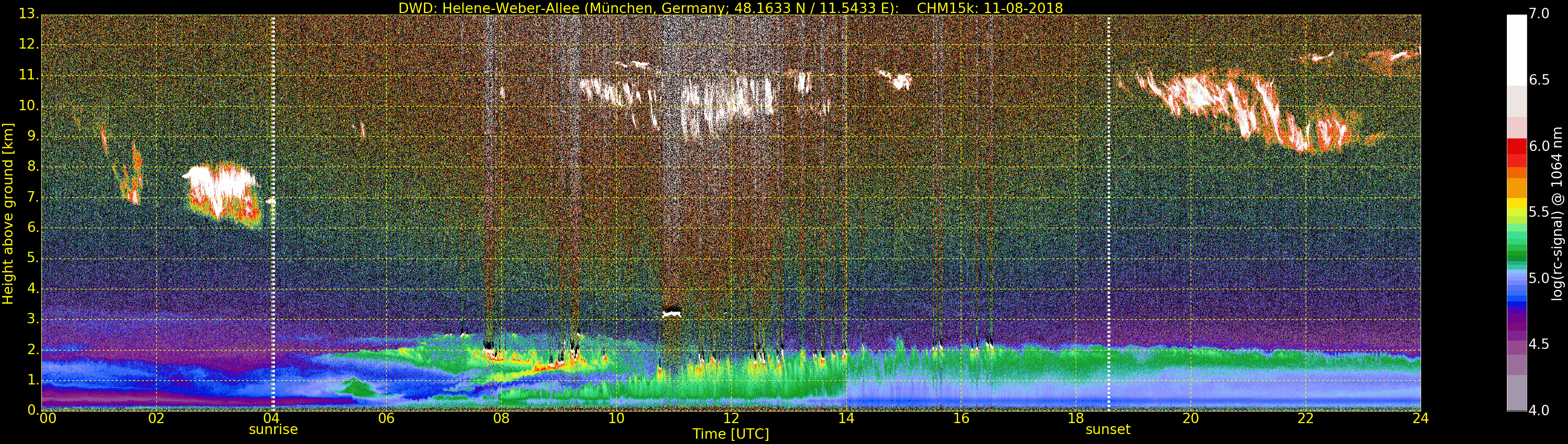
Task: Click the time axis tick label 00
Action: pos(47,418)
